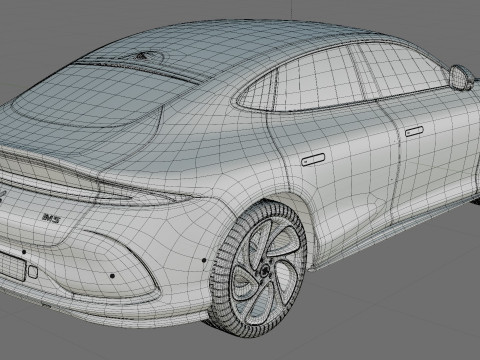The image size is (480, 360).
Task: Click the model badge text on the trunk
Action: [51, 218]
